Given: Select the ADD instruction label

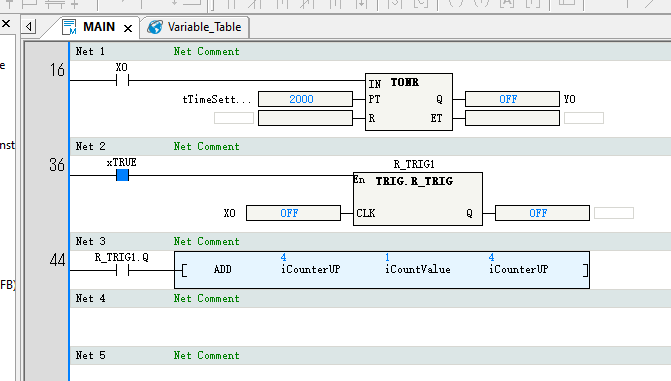Looking at the screenshot, I should pos(223,269).
